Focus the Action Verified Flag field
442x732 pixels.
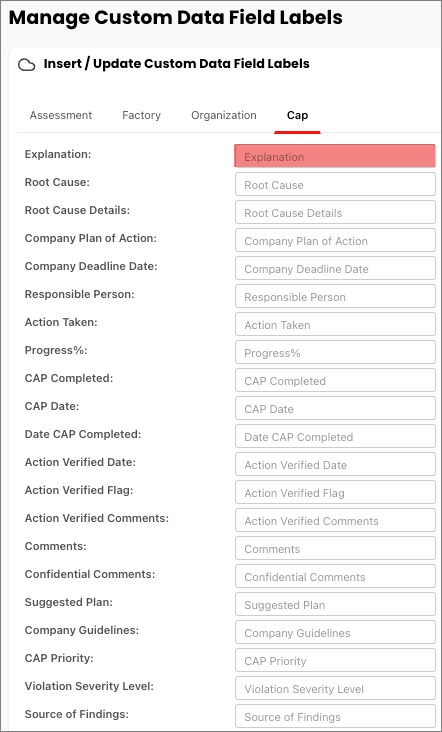point(335,492)
